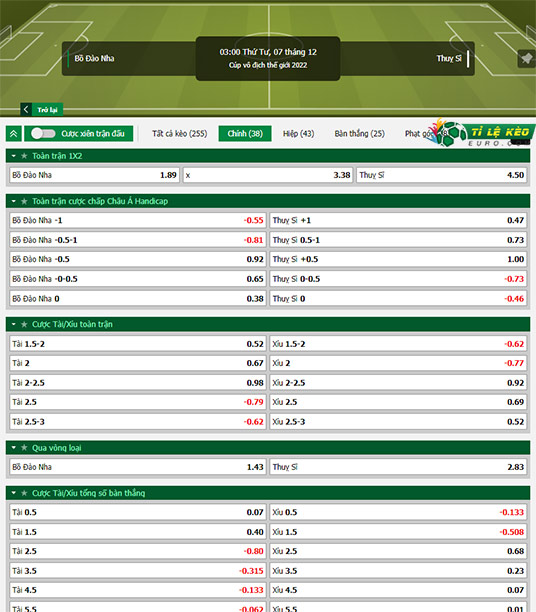Choose Bồ Đào Nha -0.5-1 at -0.81
This screenshot has width=536, height=612.
[137, 240]
